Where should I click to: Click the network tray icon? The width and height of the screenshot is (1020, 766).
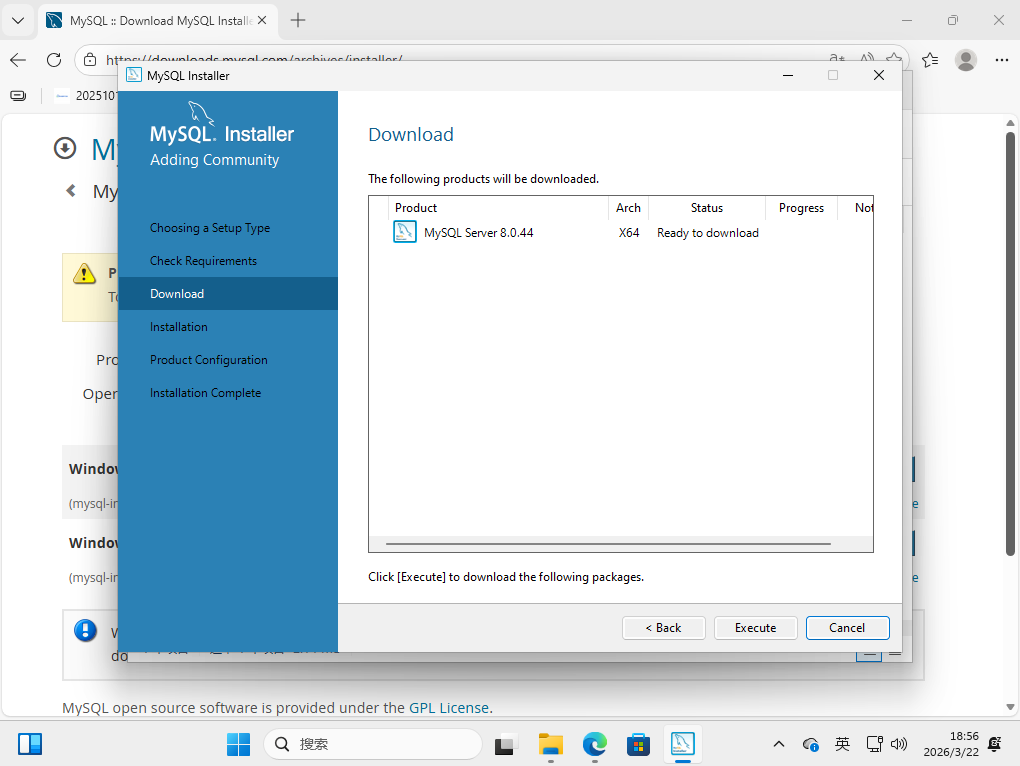point(875,744)
